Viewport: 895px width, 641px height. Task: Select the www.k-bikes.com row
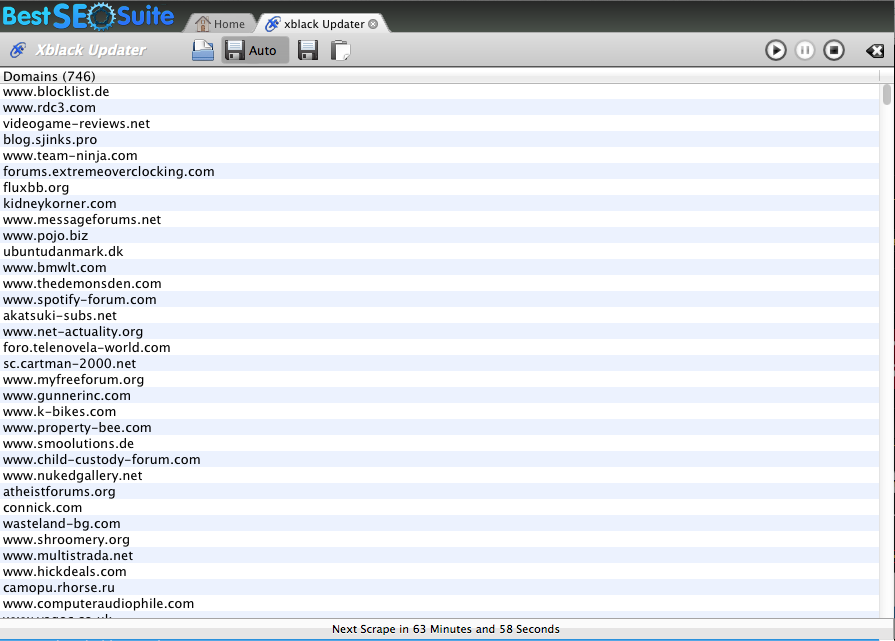(440, 411)
